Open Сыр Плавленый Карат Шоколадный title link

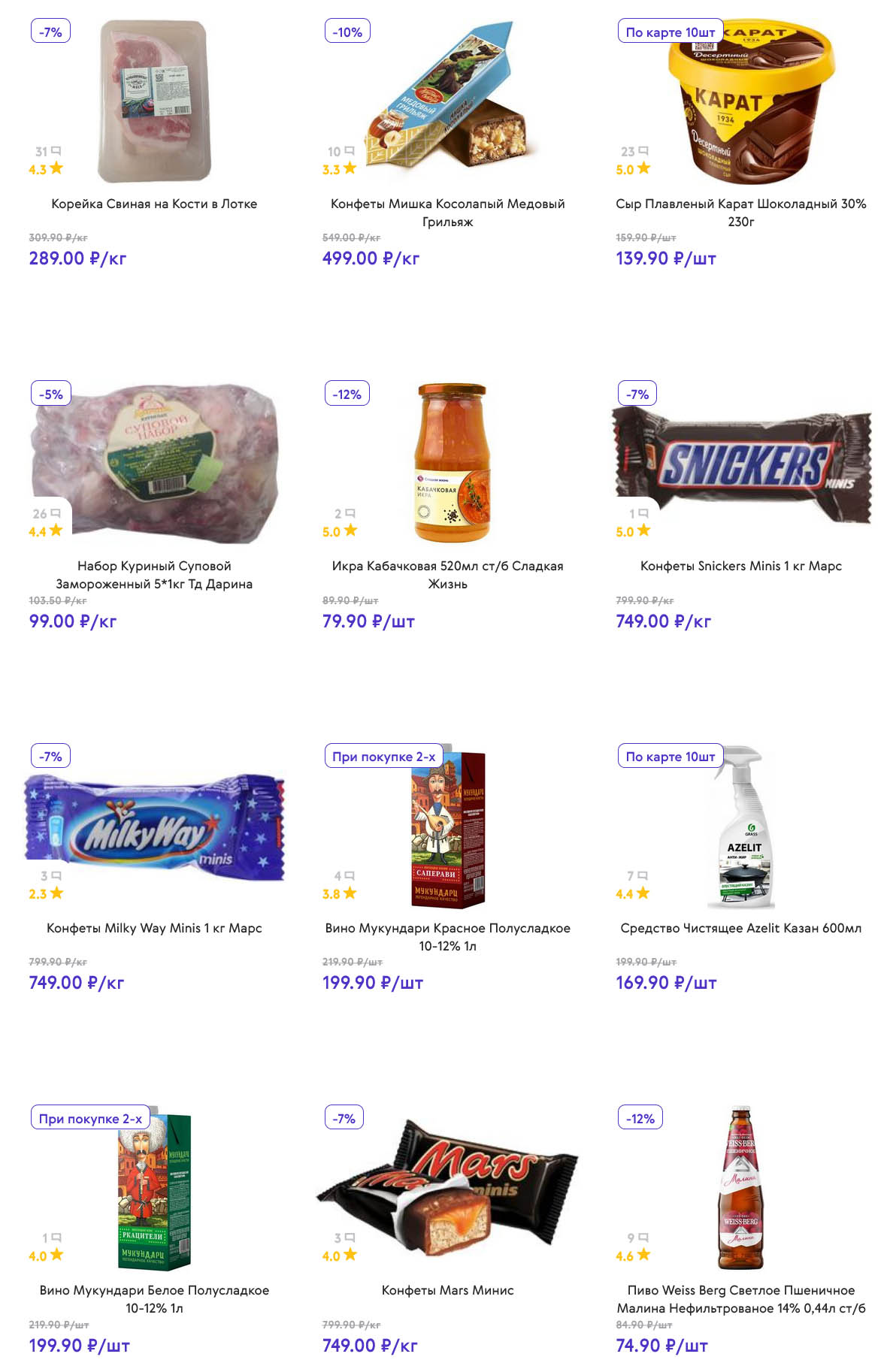pyautogui.click(x=740, y=213)
